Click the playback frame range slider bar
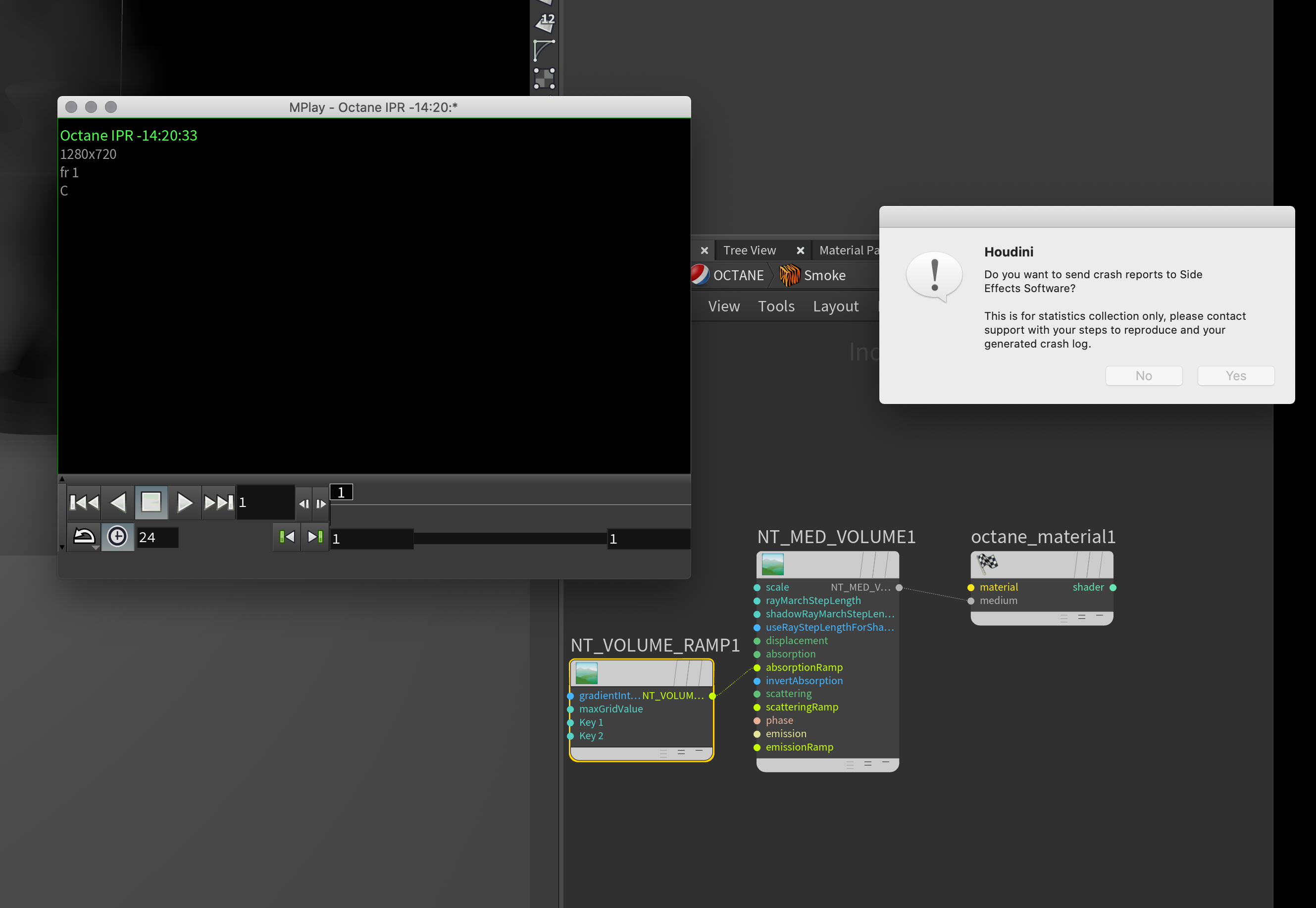1316x908 pixels. coord(510,538)
